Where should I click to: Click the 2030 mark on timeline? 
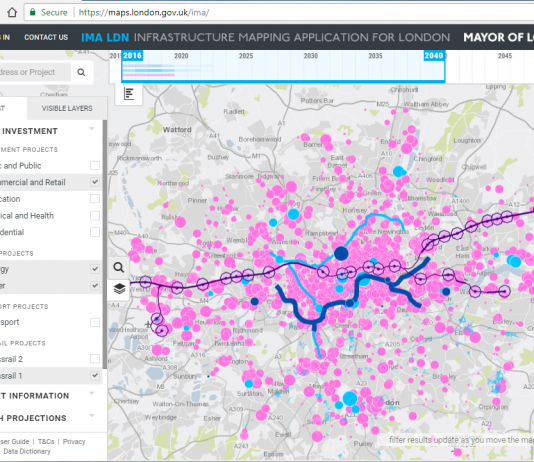click(x=311, y=56)
